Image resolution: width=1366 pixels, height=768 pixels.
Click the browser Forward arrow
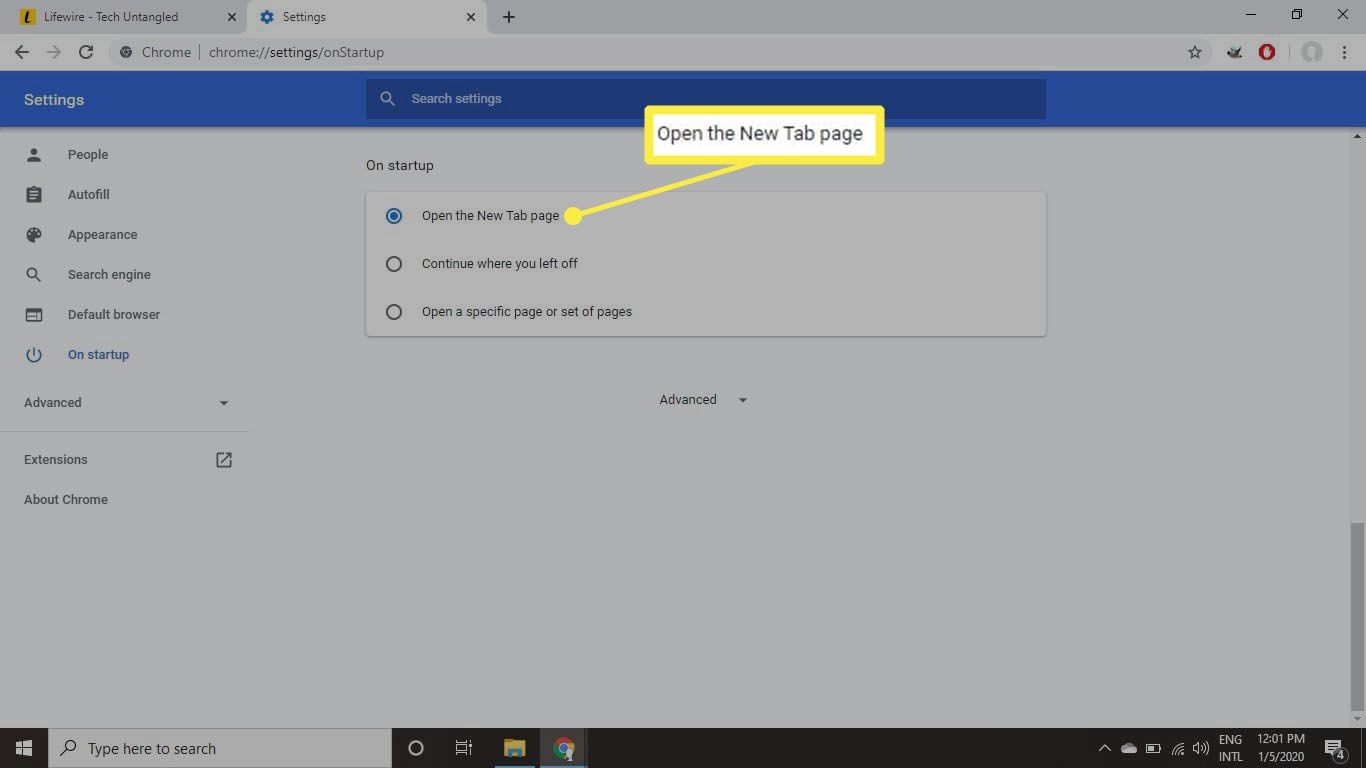[x=54, y=52]
